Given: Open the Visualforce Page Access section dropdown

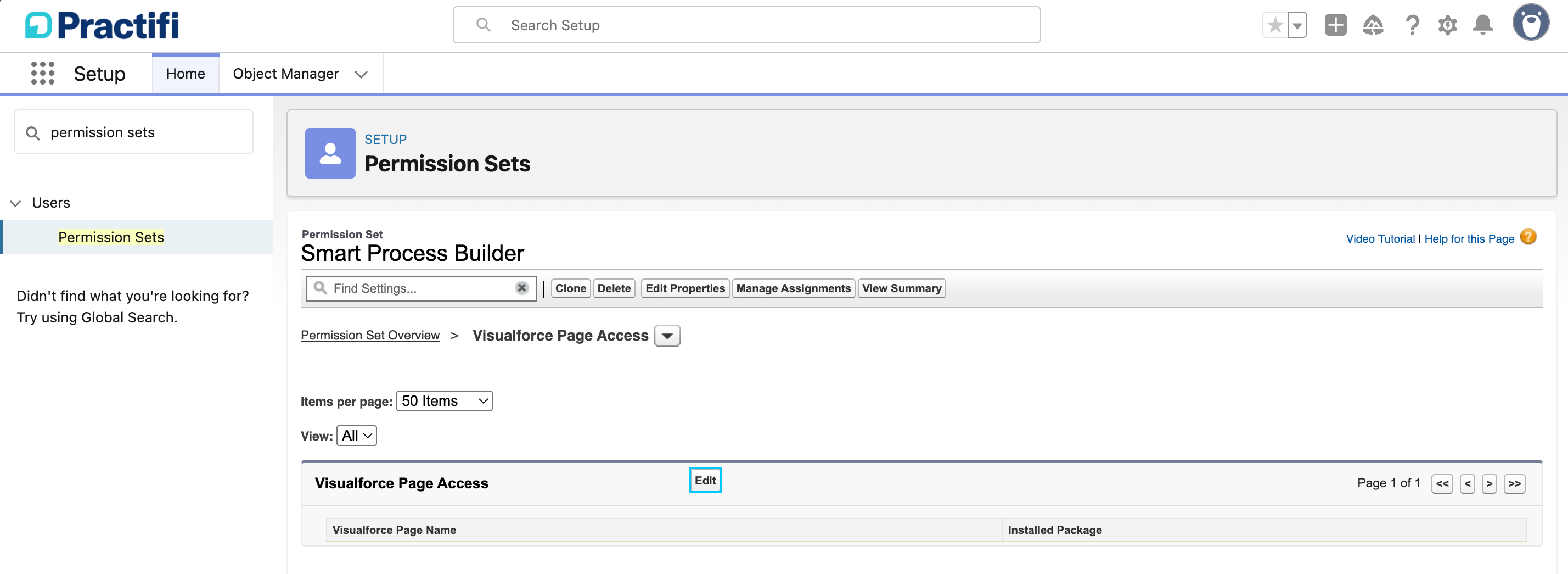Looking at the screenshot, I should pos(667,336).
